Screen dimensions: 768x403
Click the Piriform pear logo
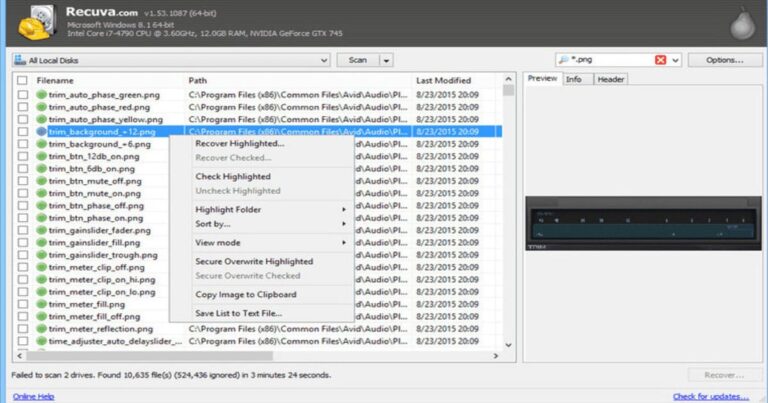(x=743, y=24)
